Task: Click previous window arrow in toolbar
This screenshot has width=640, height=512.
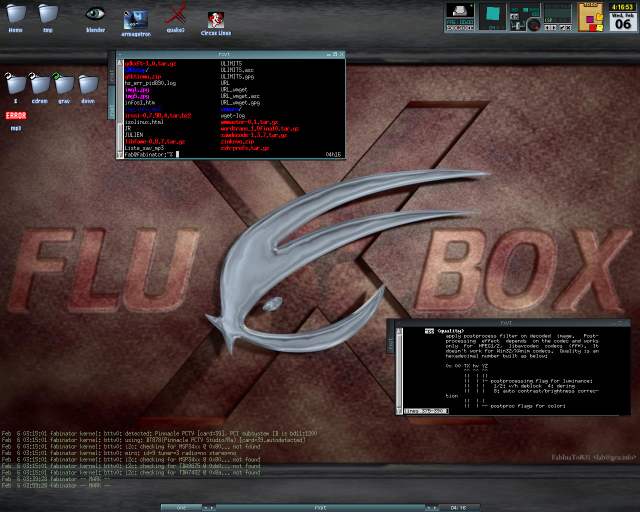Action: coord(428,508)
